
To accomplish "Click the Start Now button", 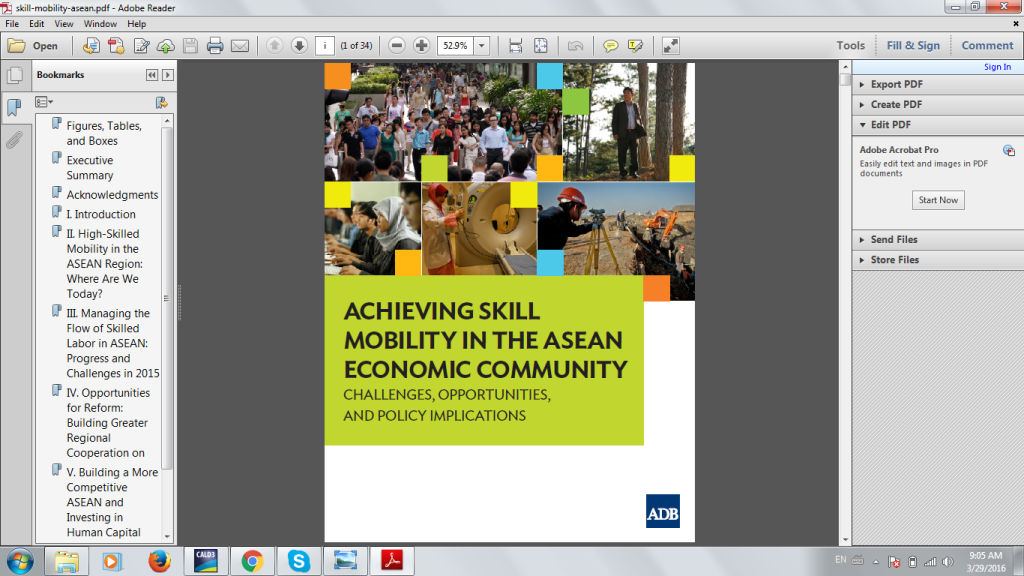I will click(938, 200).
